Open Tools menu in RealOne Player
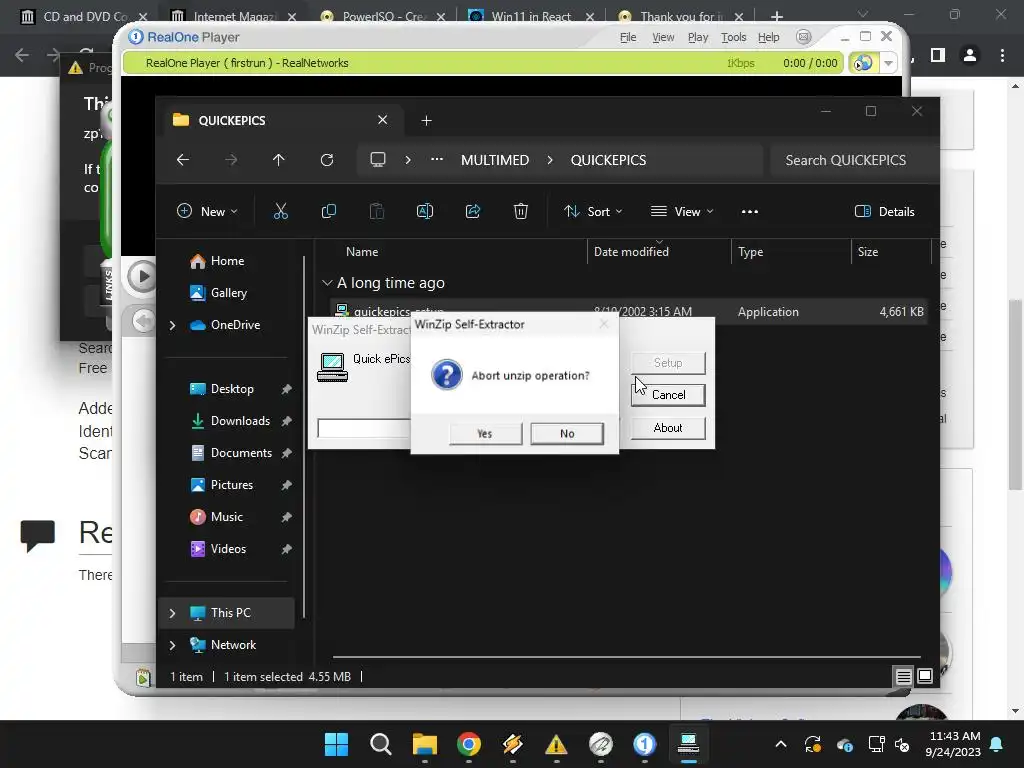This screenshot has height=768, width=1024. (733, 37)
